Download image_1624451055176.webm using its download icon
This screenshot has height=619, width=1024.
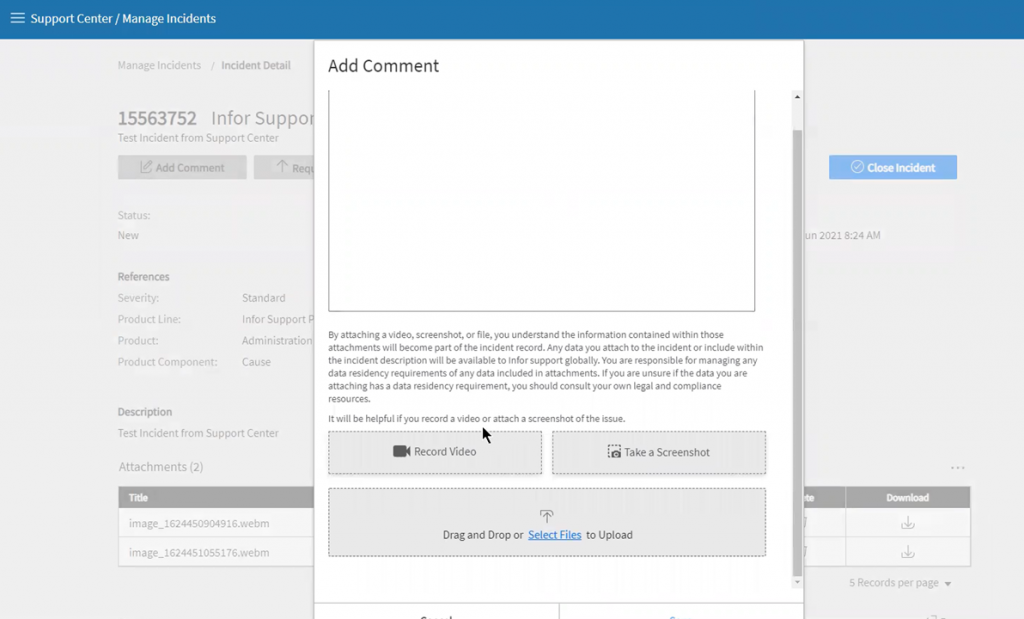(x=907, y=552)
